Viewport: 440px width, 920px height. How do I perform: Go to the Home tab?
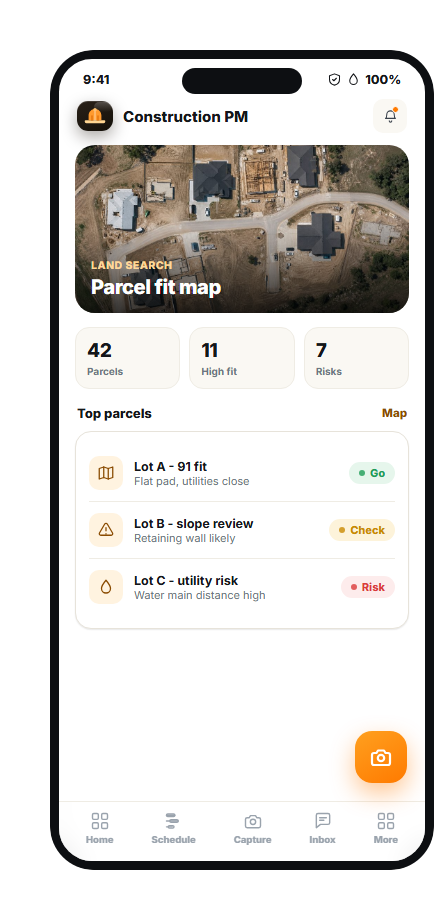(100, 828)
